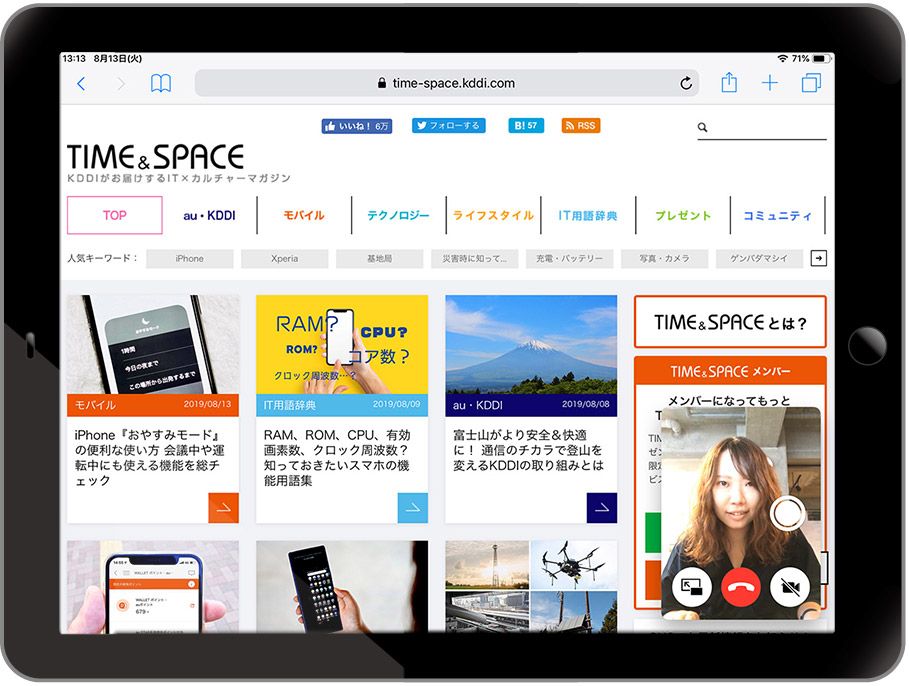Open the drone and tower article thumbnail
This screenshot has width=909, height=686.
point(531,587)
